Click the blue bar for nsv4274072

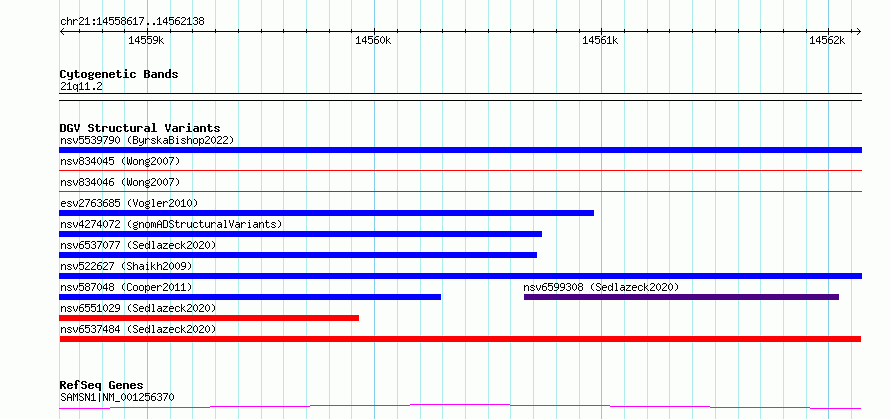tap(300, 234)
